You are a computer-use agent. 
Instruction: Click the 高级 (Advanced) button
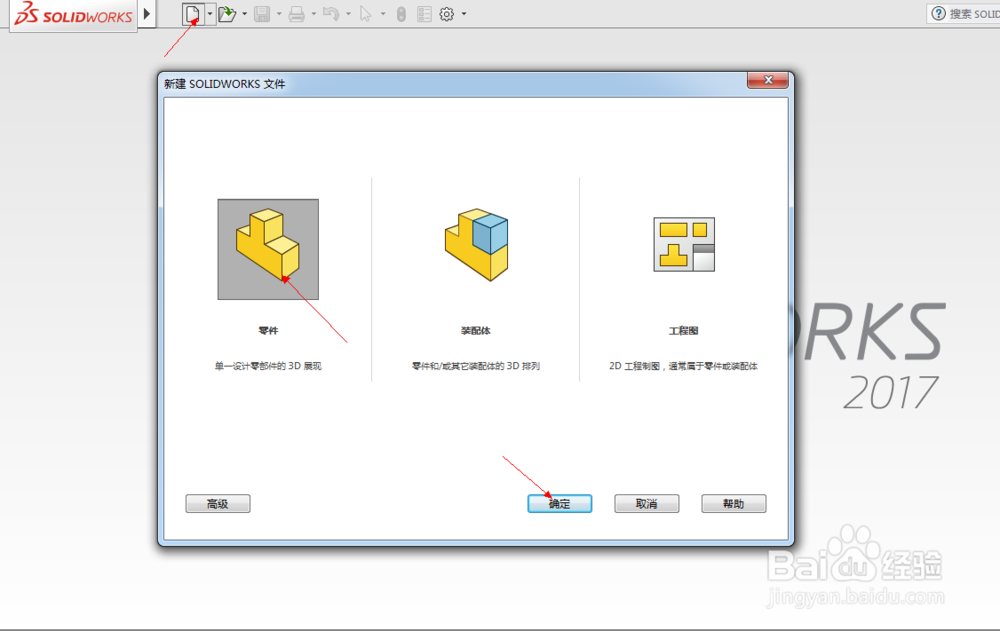(x=218, y=503)
